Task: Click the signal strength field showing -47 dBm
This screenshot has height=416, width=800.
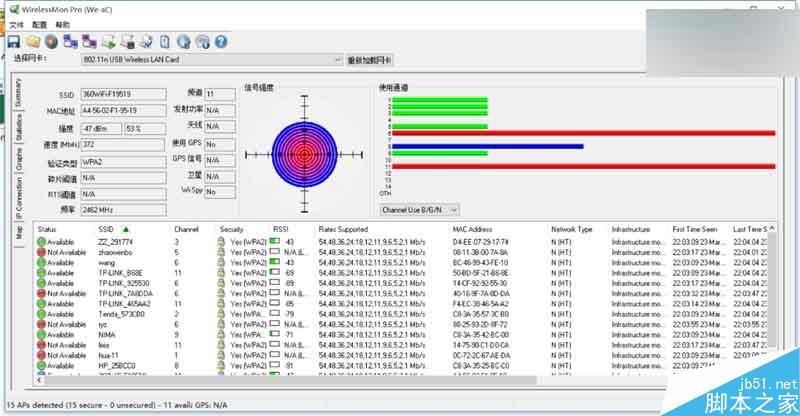Action: pos(102,129)
